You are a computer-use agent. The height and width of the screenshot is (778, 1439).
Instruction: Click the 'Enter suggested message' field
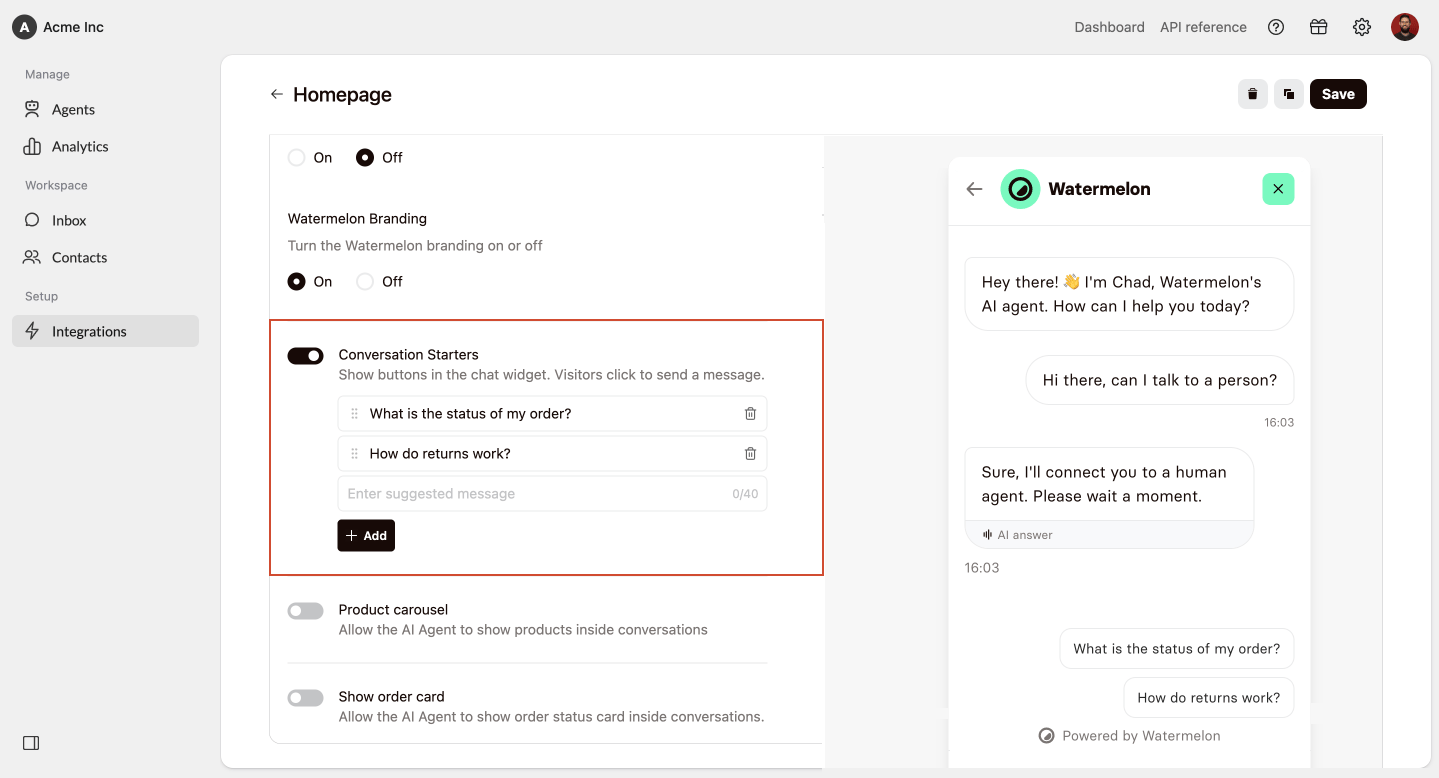coord(552,494)
